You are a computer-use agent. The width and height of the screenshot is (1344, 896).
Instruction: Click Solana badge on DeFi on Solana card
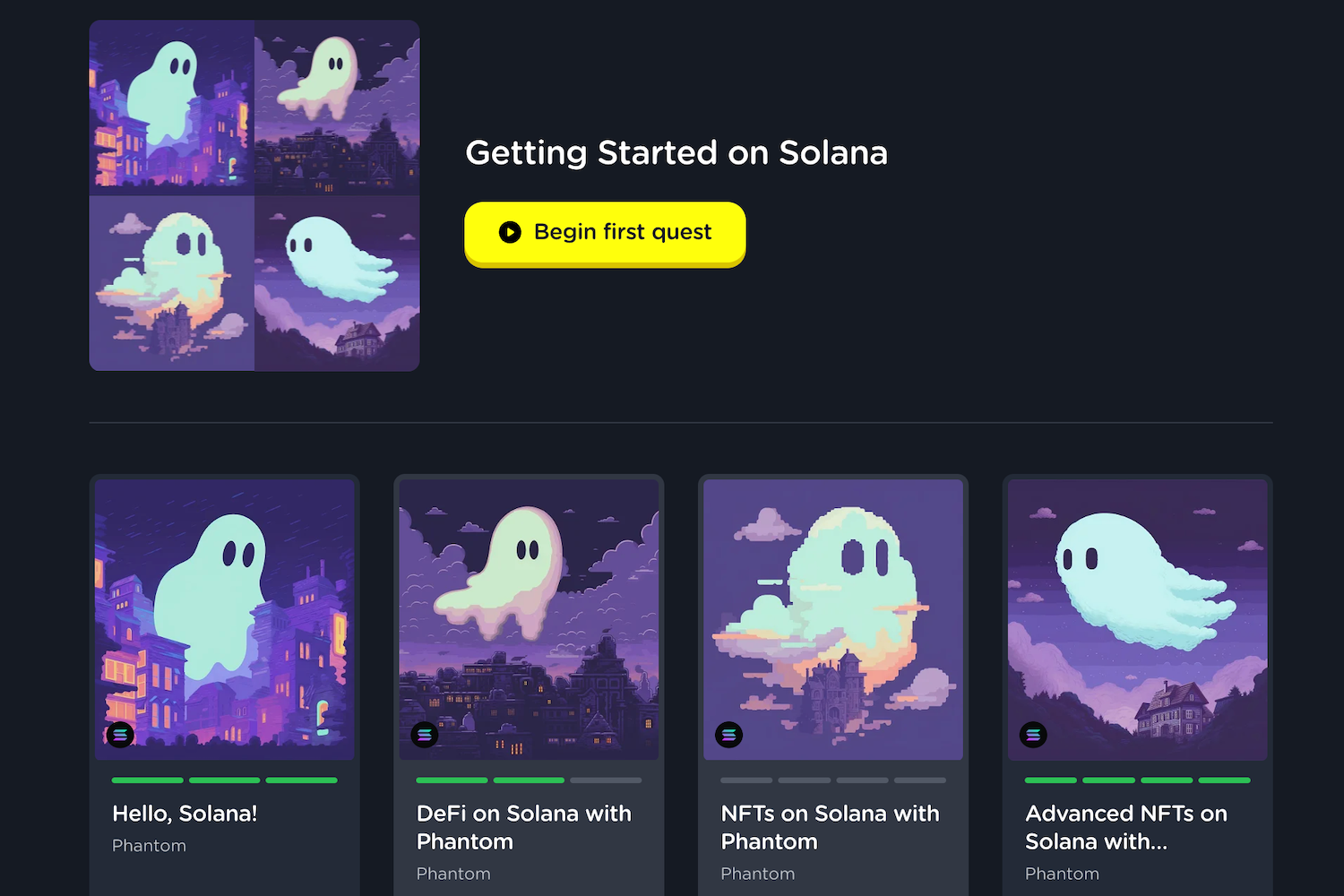(x=425, y=735)
